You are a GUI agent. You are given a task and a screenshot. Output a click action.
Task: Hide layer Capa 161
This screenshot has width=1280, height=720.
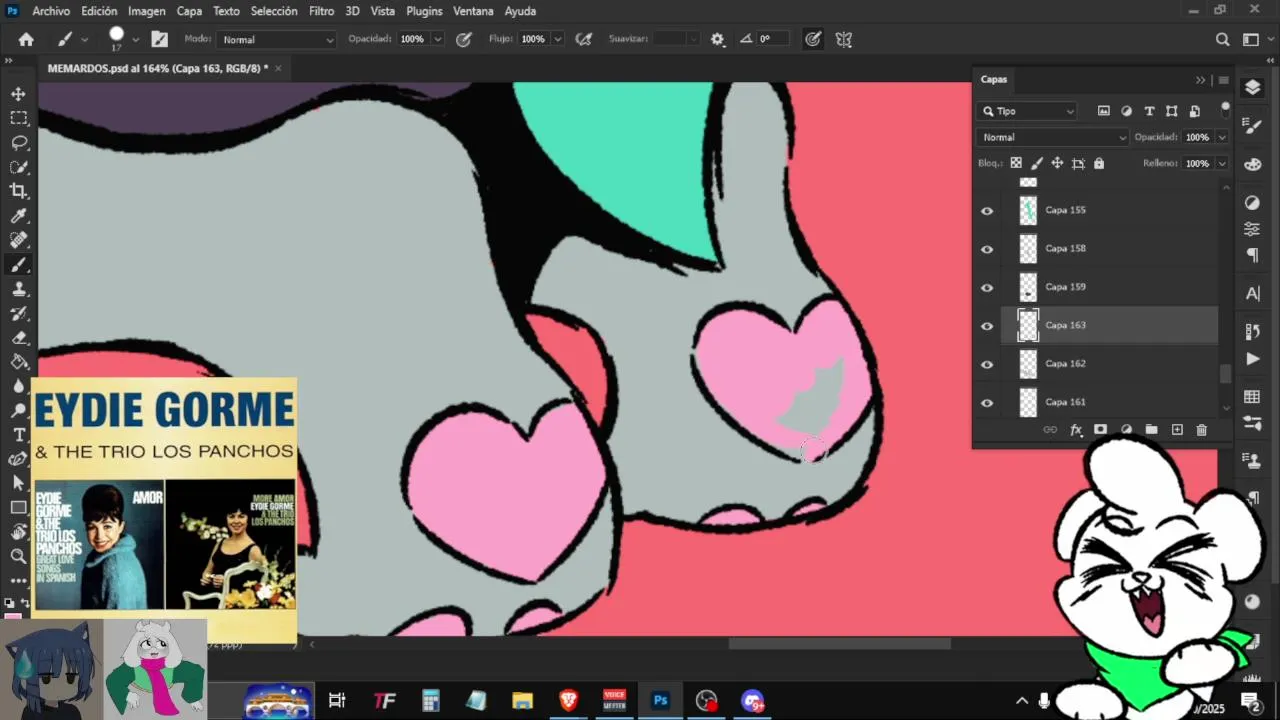point(987,403)
